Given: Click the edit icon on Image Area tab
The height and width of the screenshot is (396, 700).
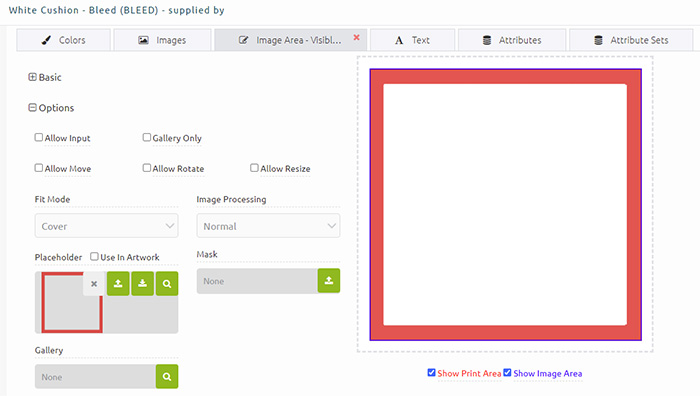Looking at the screenshot, I should (x=243, y=40).
